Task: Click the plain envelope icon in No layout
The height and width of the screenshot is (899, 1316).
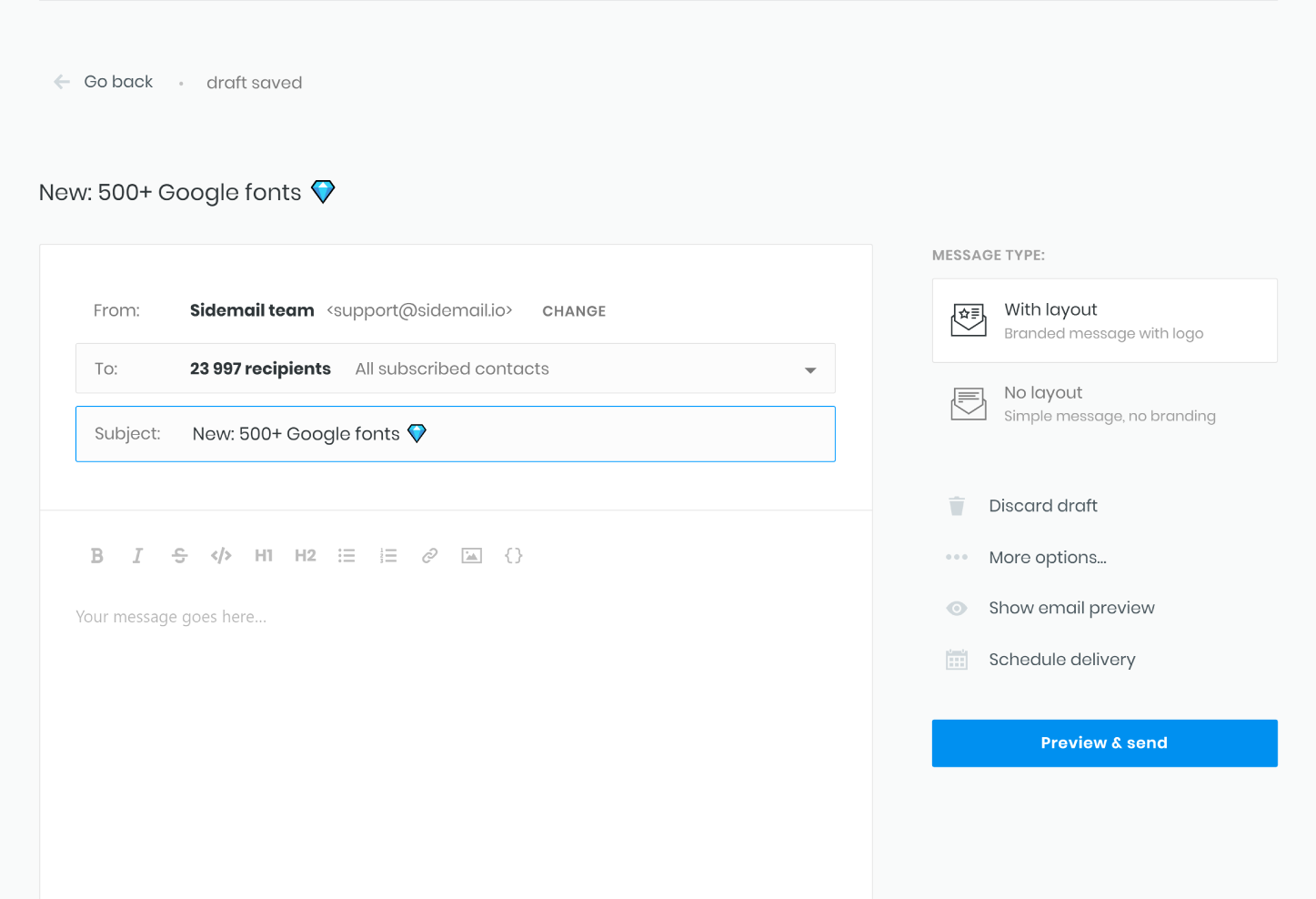Action: (x=969, y=404)
